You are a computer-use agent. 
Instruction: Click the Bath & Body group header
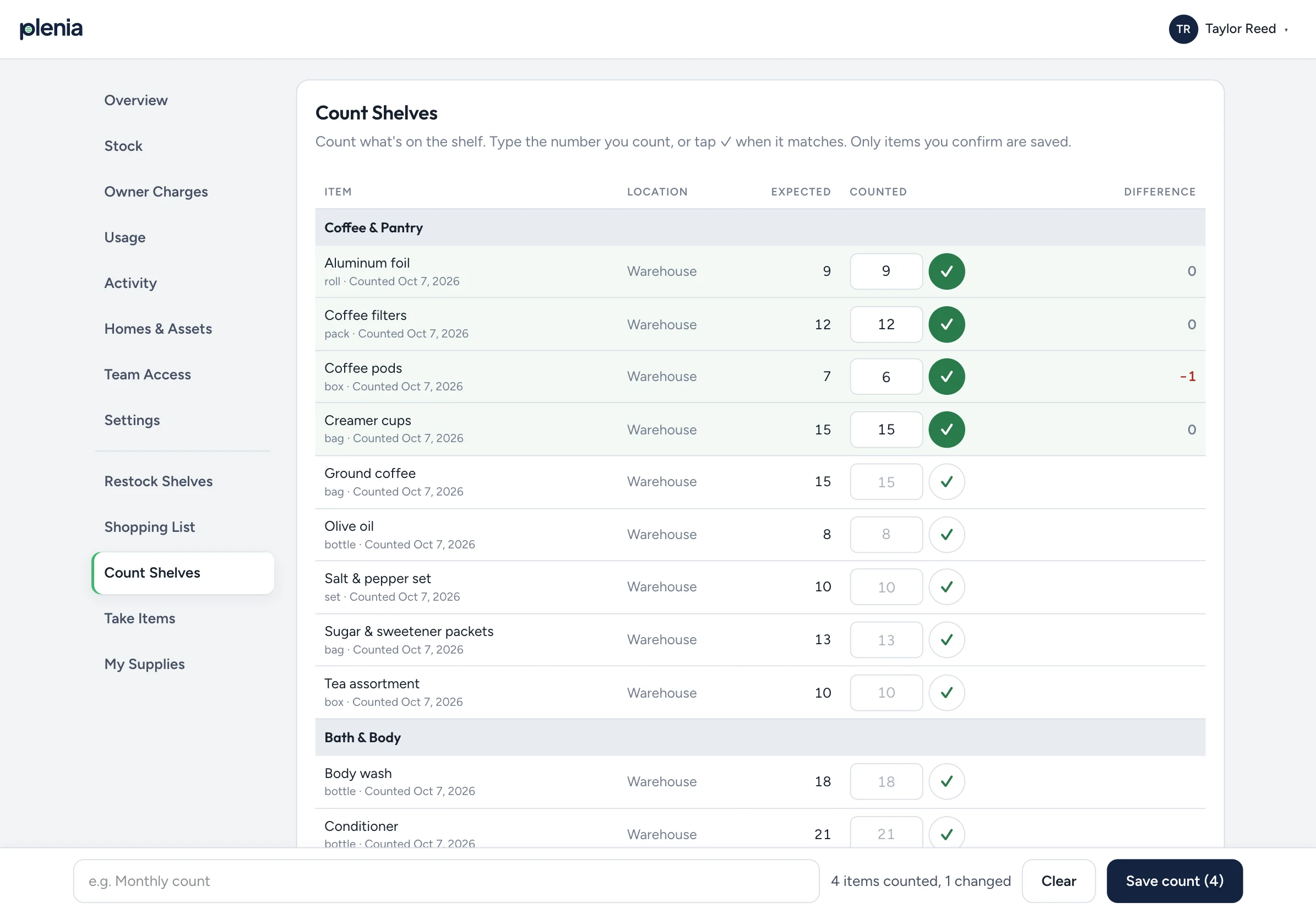tap(760, 738)
